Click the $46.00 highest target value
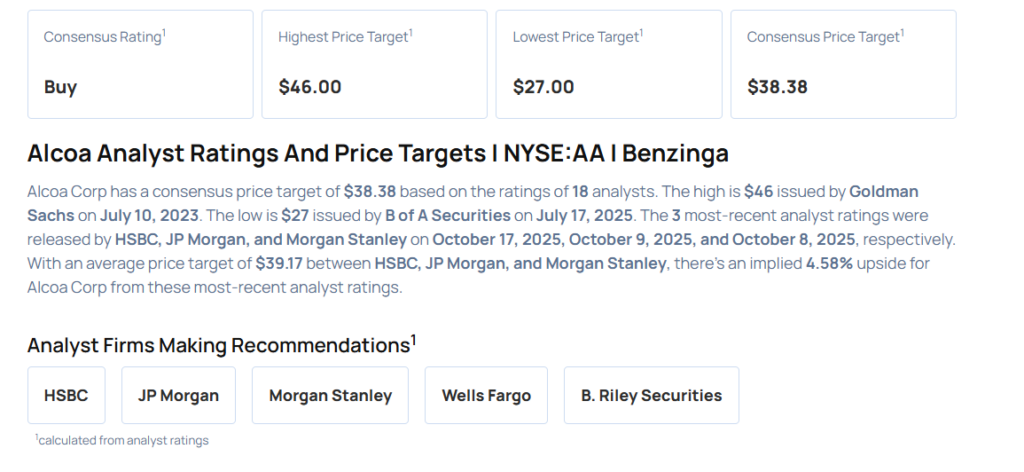1024x472 pixels. coord(310,87)
